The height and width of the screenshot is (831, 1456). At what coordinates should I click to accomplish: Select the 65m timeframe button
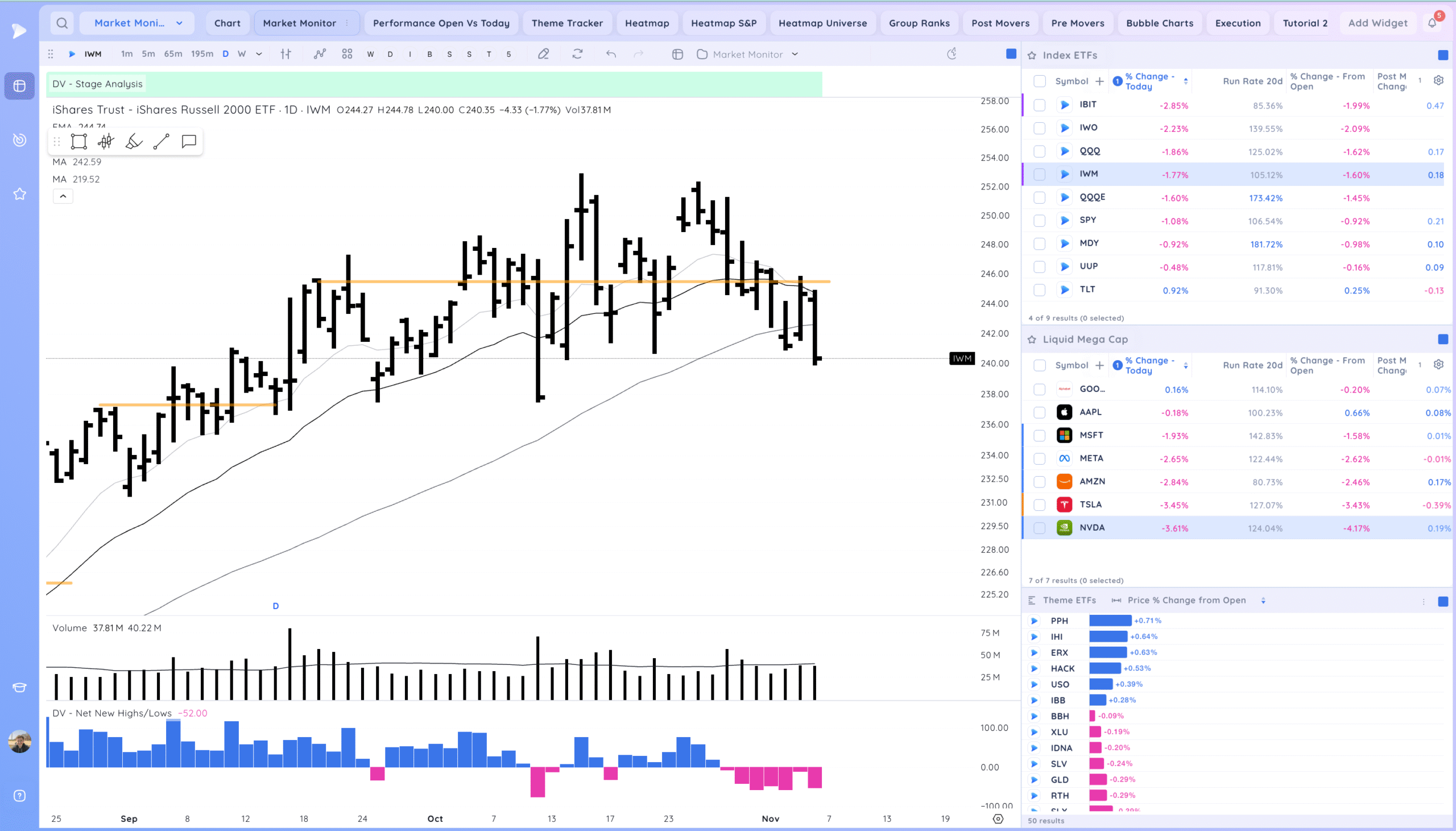coord(173,53)
